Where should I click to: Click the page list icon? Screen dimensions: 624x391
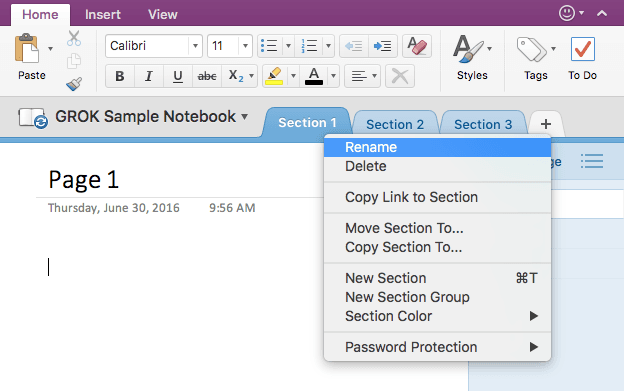[x=592, y=161]
